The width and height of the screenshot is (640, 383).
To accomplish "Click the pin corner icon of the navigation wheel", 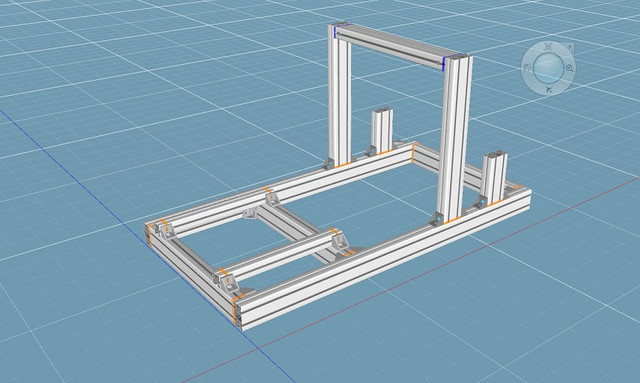I will click(x=570, y=47).
